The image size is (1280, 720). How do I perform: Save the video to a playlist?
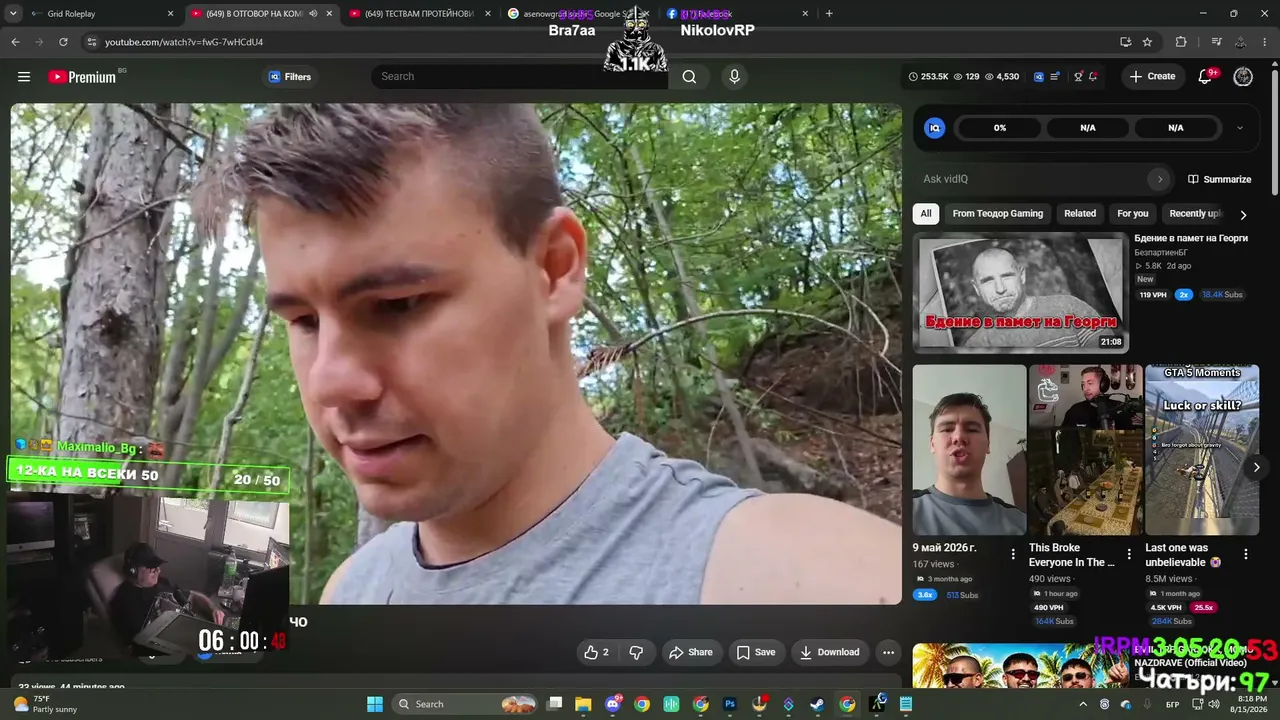pos(756,652)
